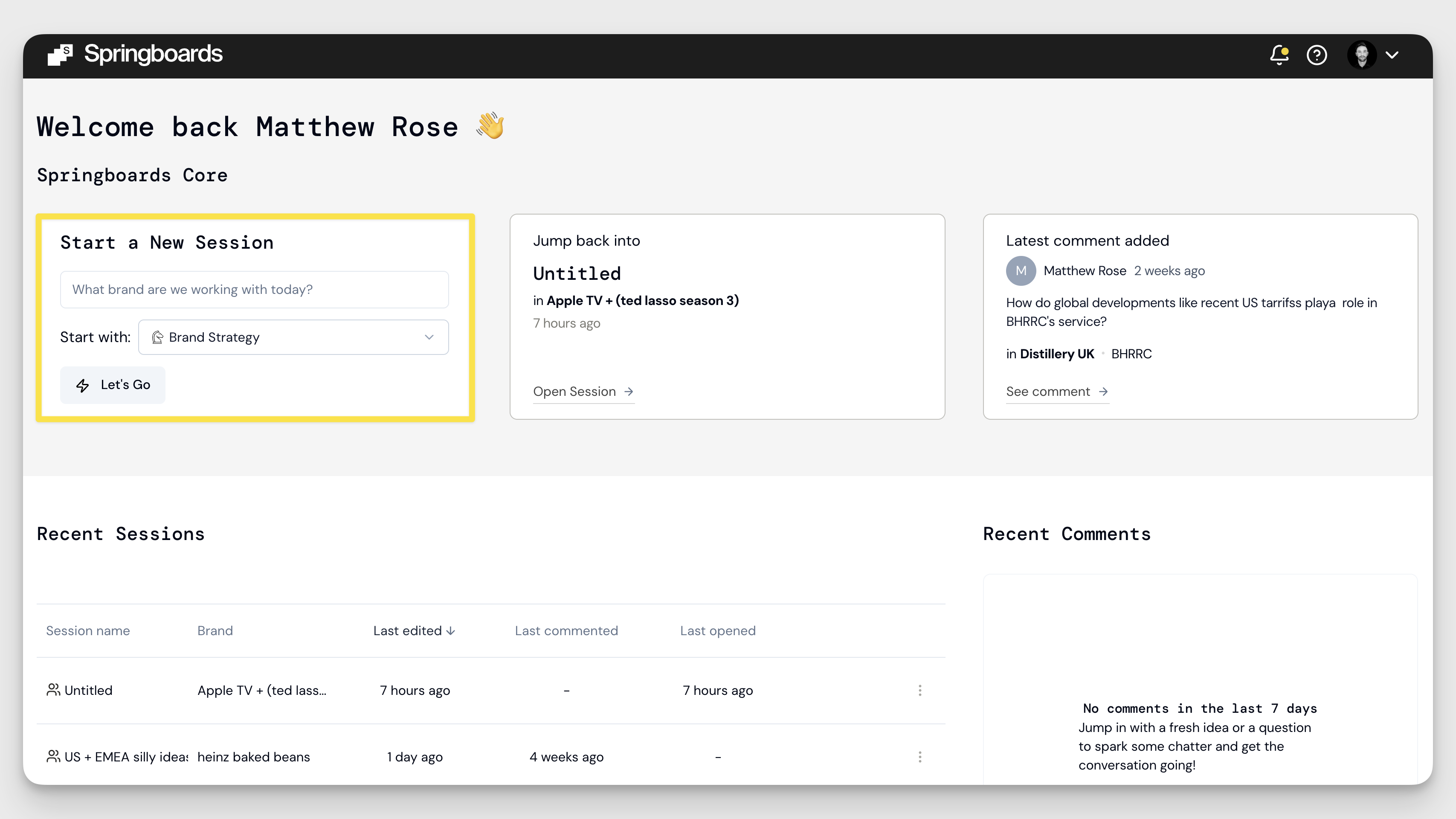1456x819 pixels.
Task: Click the Untitled session title in Jump back card
Action: 577,274
